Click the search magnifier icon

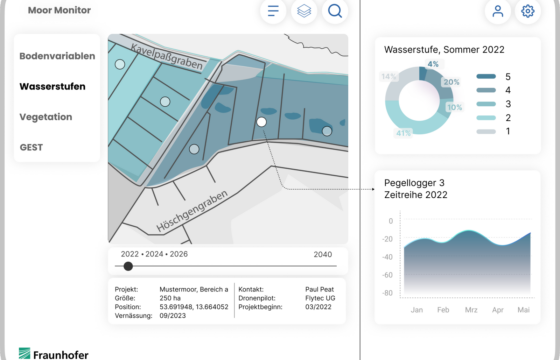335,11
